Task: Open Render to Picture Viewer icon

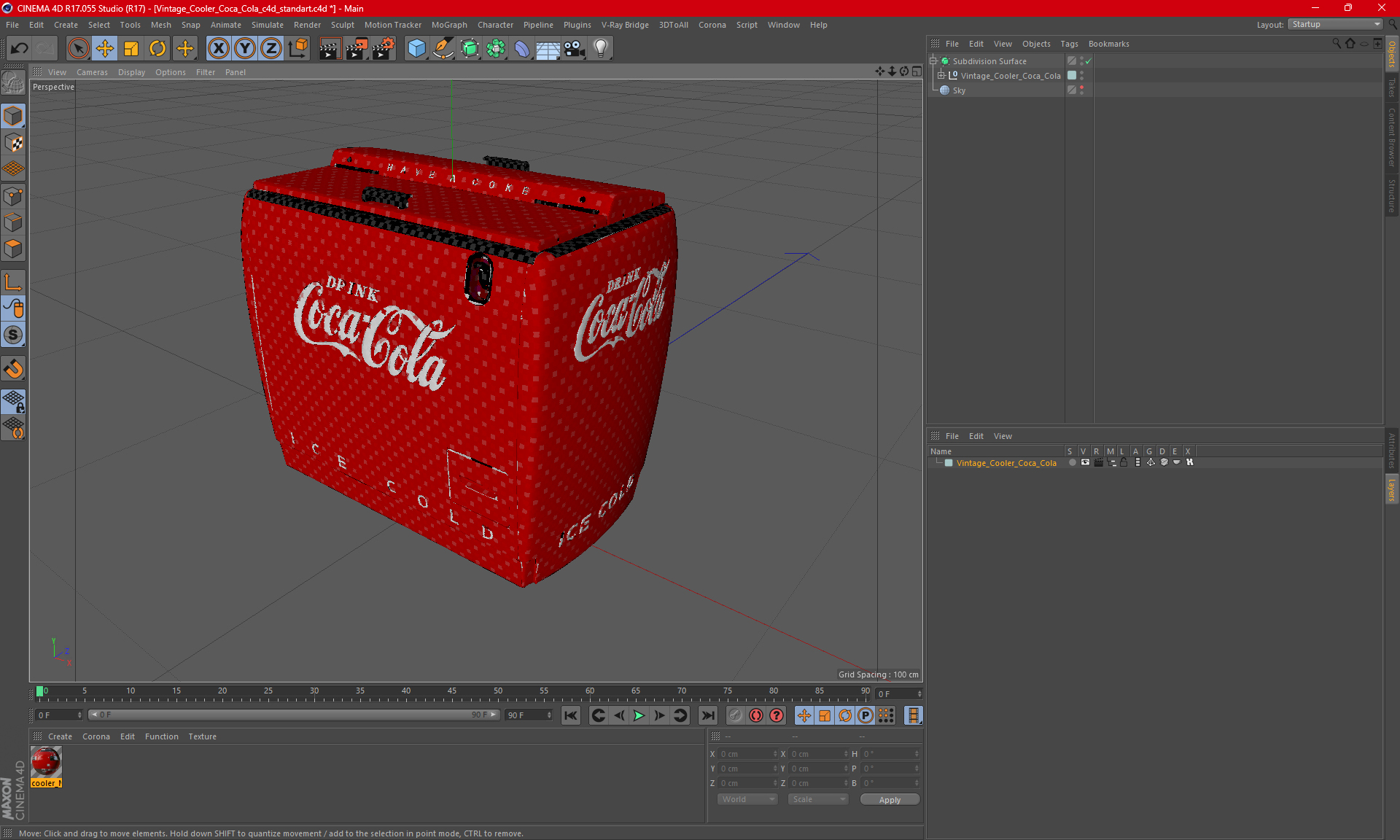Action: tap(357, 49)
